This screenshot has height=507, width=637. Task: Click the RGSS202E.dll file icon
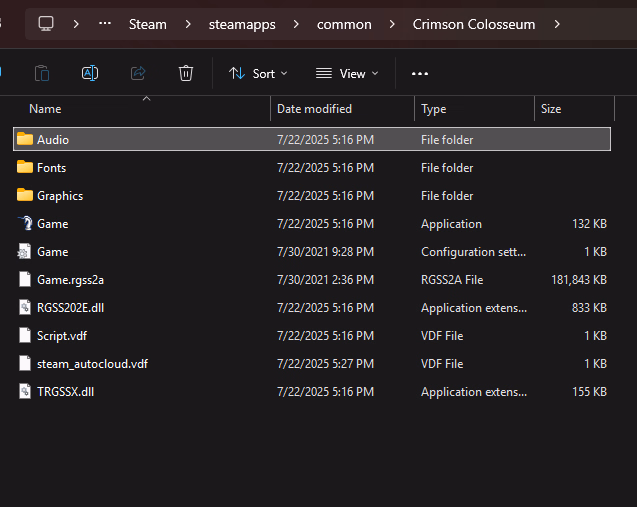[25, 308]
